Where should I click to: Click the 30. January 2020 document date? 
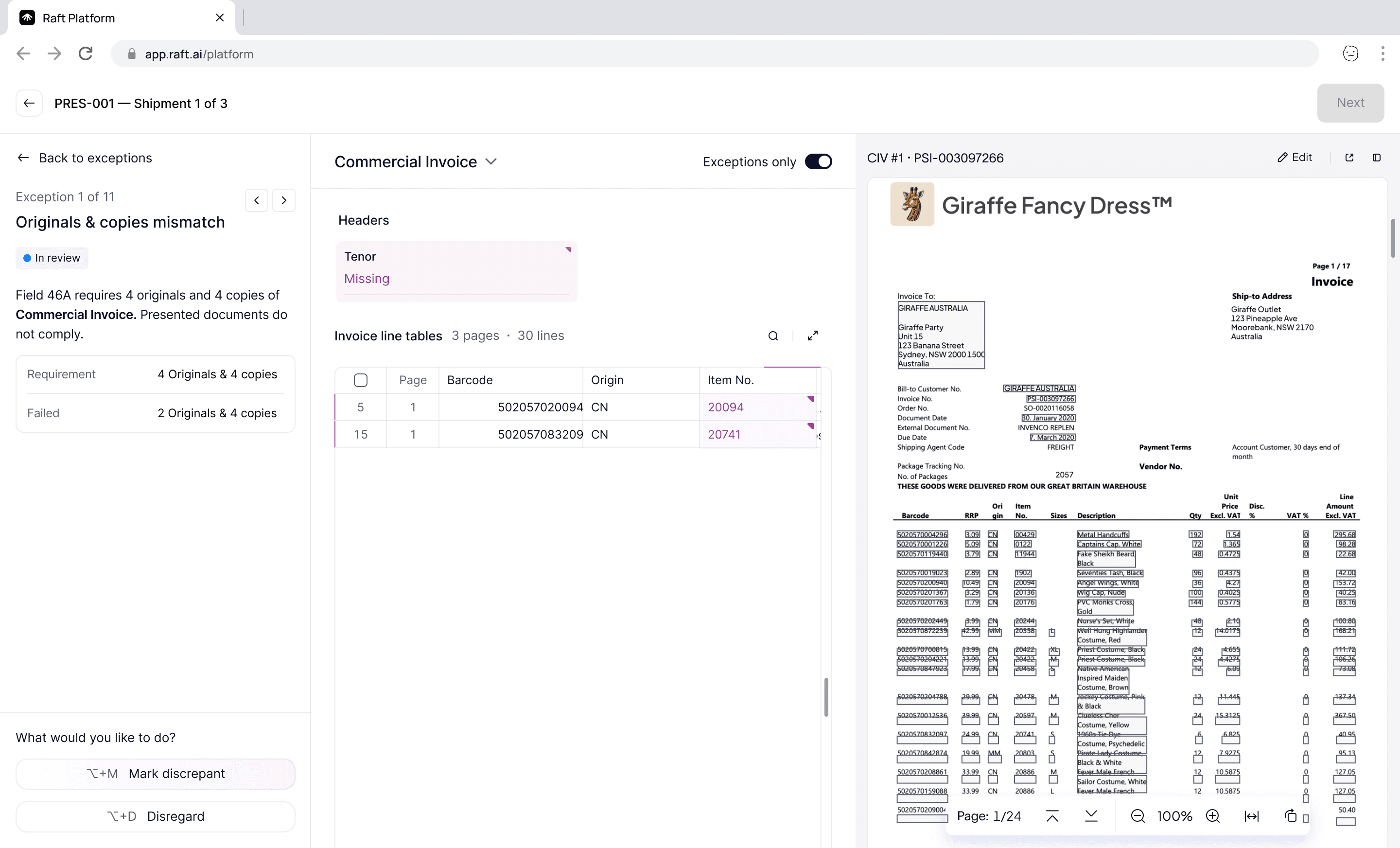(x=1048, y=418)
